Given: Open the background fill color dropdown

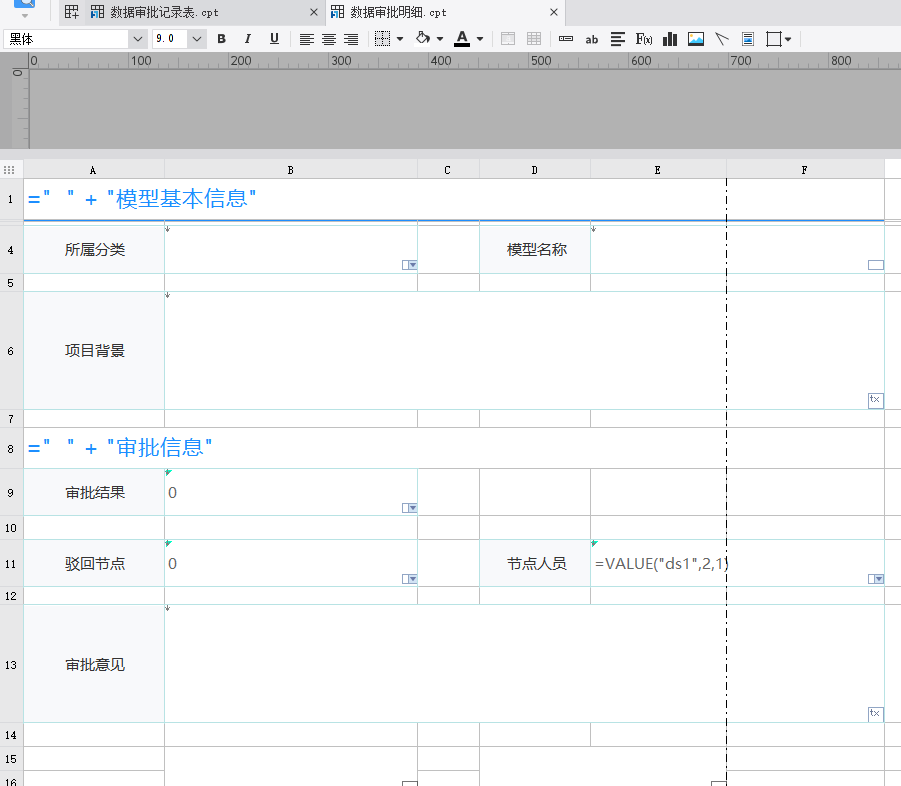Looking at the screenshot, I should [440, 40].
